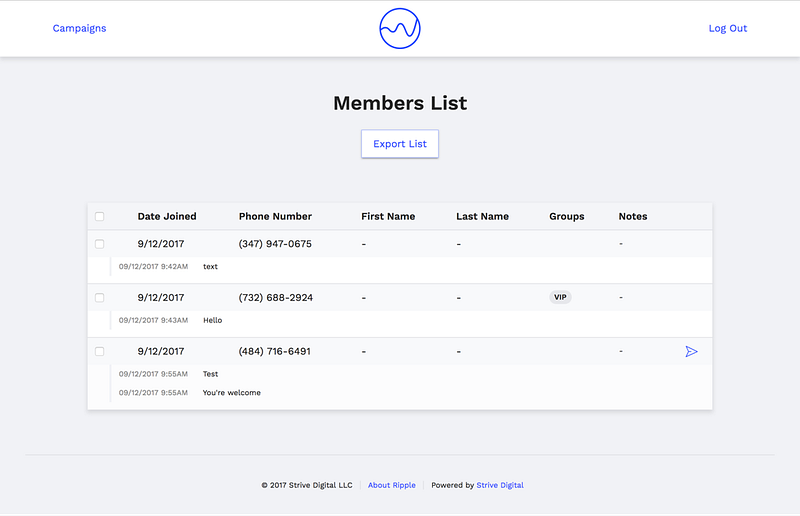Click the Groups column header
The width and height of the screenshot is (800, 516).
pos(567,216)
